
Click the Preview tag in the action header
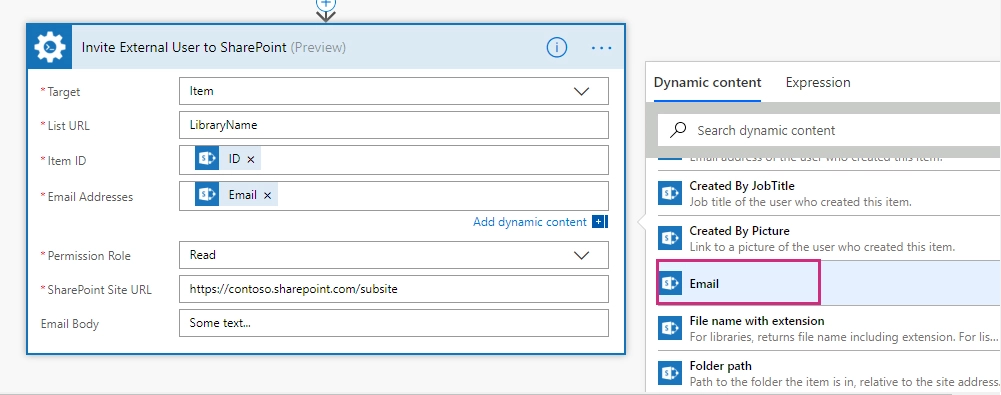(318, 47)
